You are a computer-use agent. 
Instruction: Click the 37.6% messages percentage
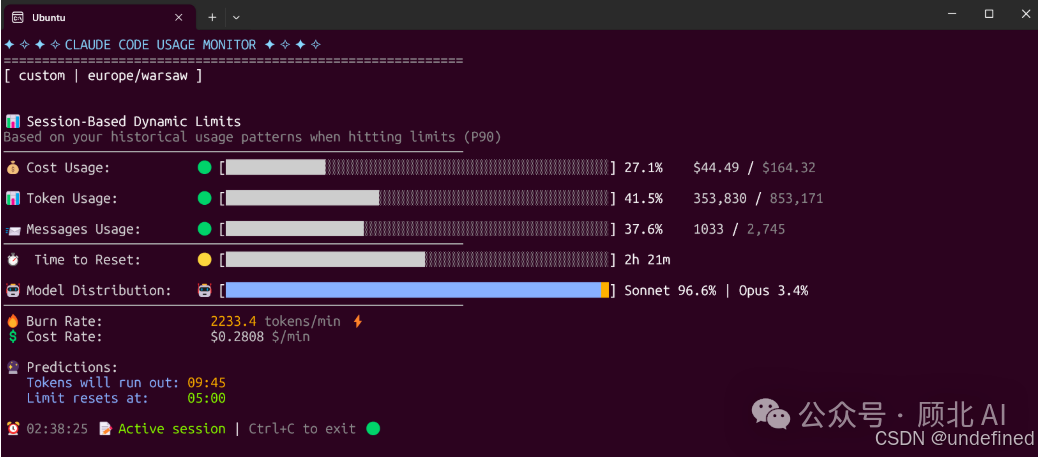click(643, 229)
